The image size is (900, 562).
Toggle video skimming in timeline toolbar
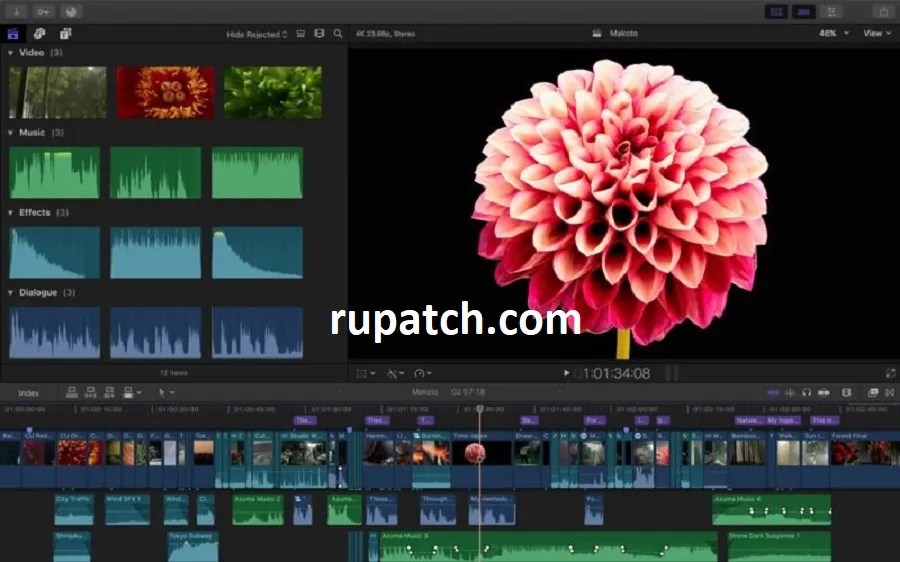click(x=773, y=393)
